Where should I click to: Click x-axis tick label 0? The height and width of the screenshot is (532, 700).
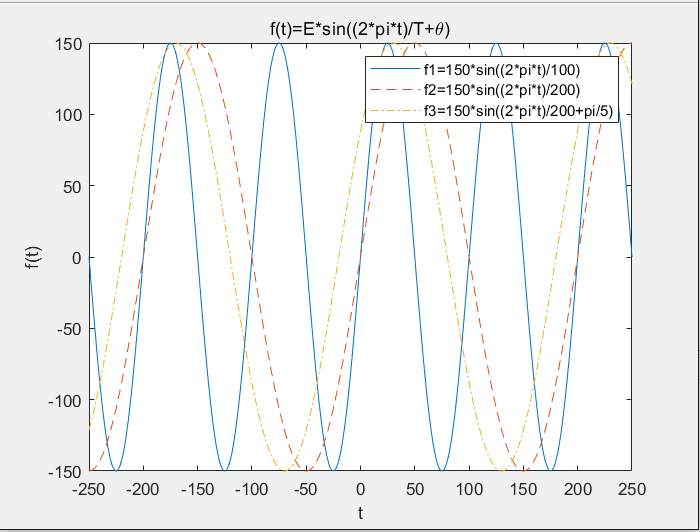[361, 490]
